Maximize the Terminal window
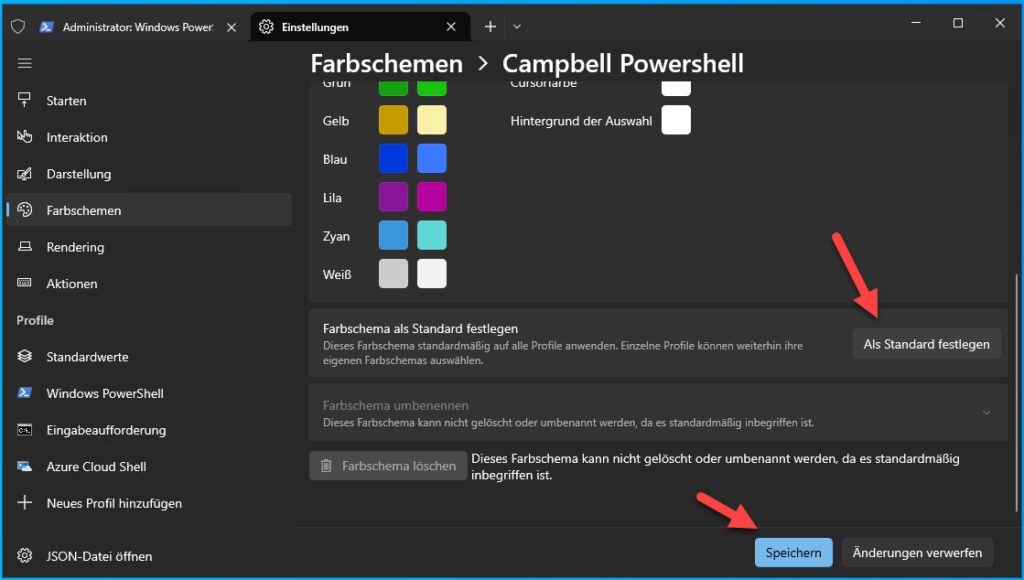The height and width of the screenshot is (580, 1024). [x=958, y=23]
